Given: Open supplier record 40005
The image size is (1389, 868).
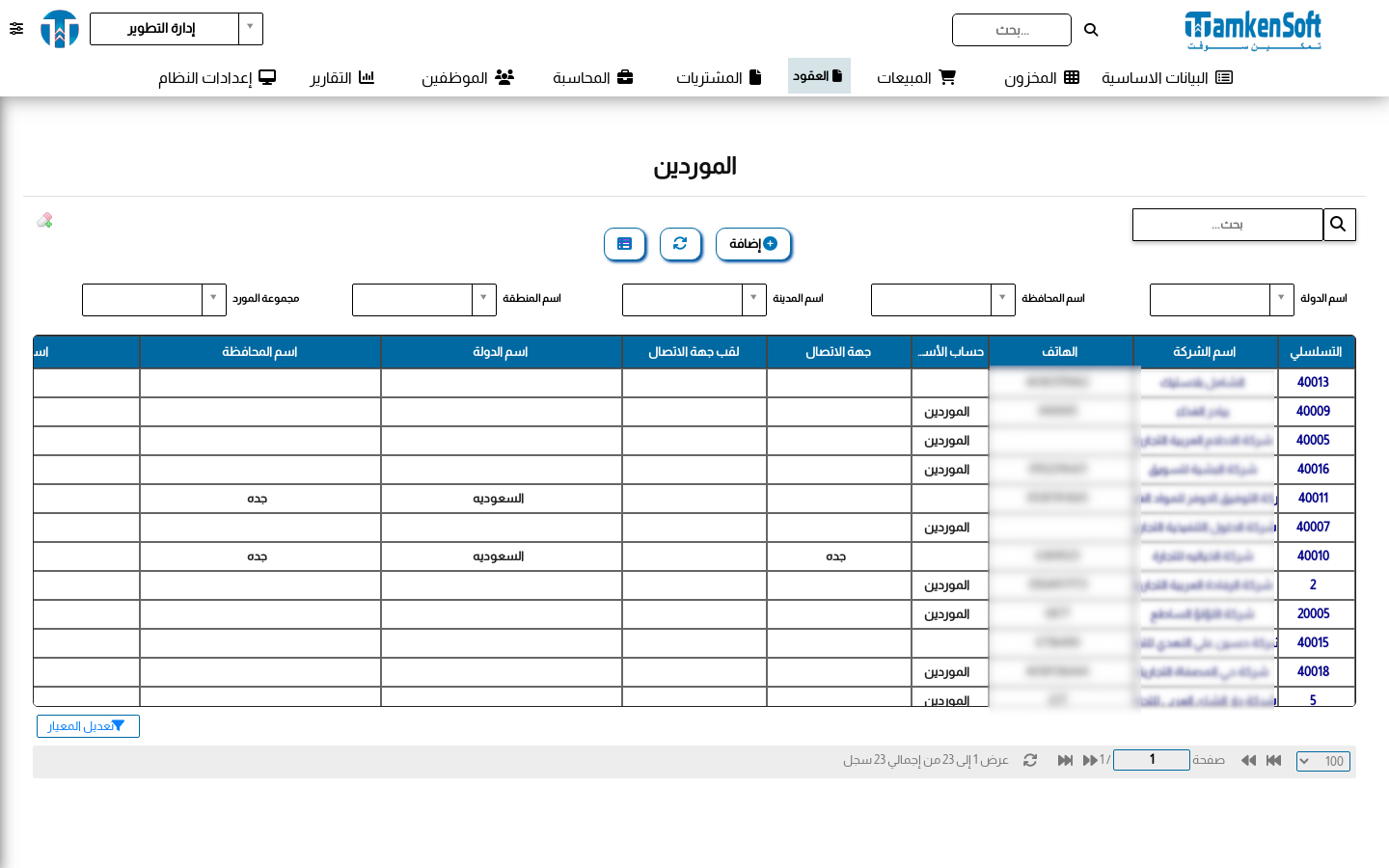Looking at the screenshot, I should [x=1313, y=440].
